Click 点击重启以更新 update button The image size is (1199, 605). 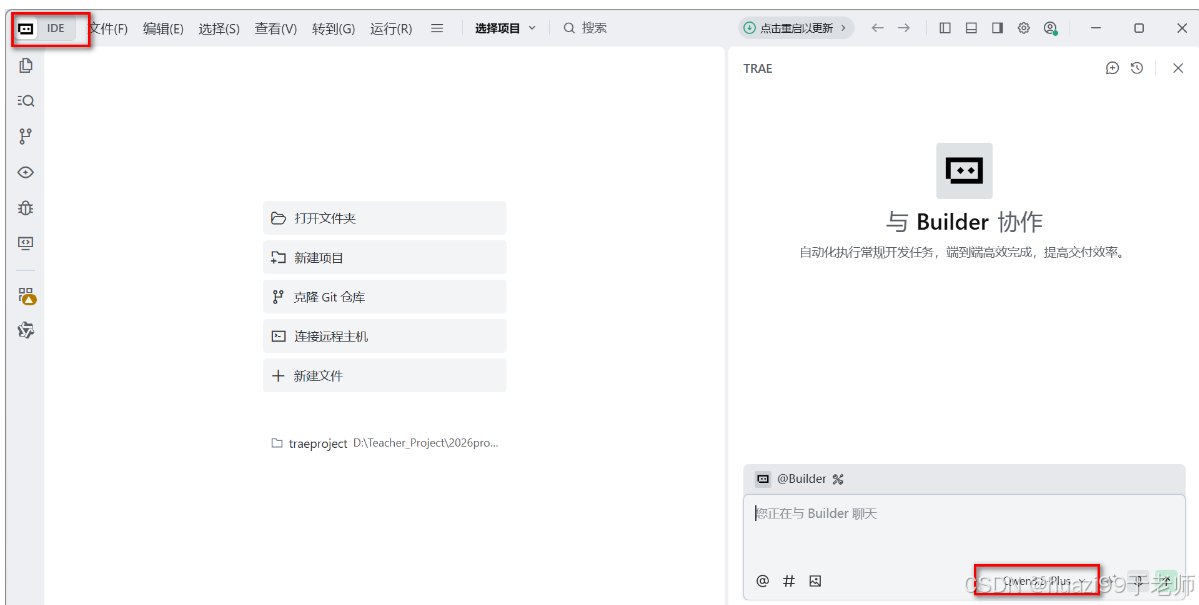click(x=796, y=28)
